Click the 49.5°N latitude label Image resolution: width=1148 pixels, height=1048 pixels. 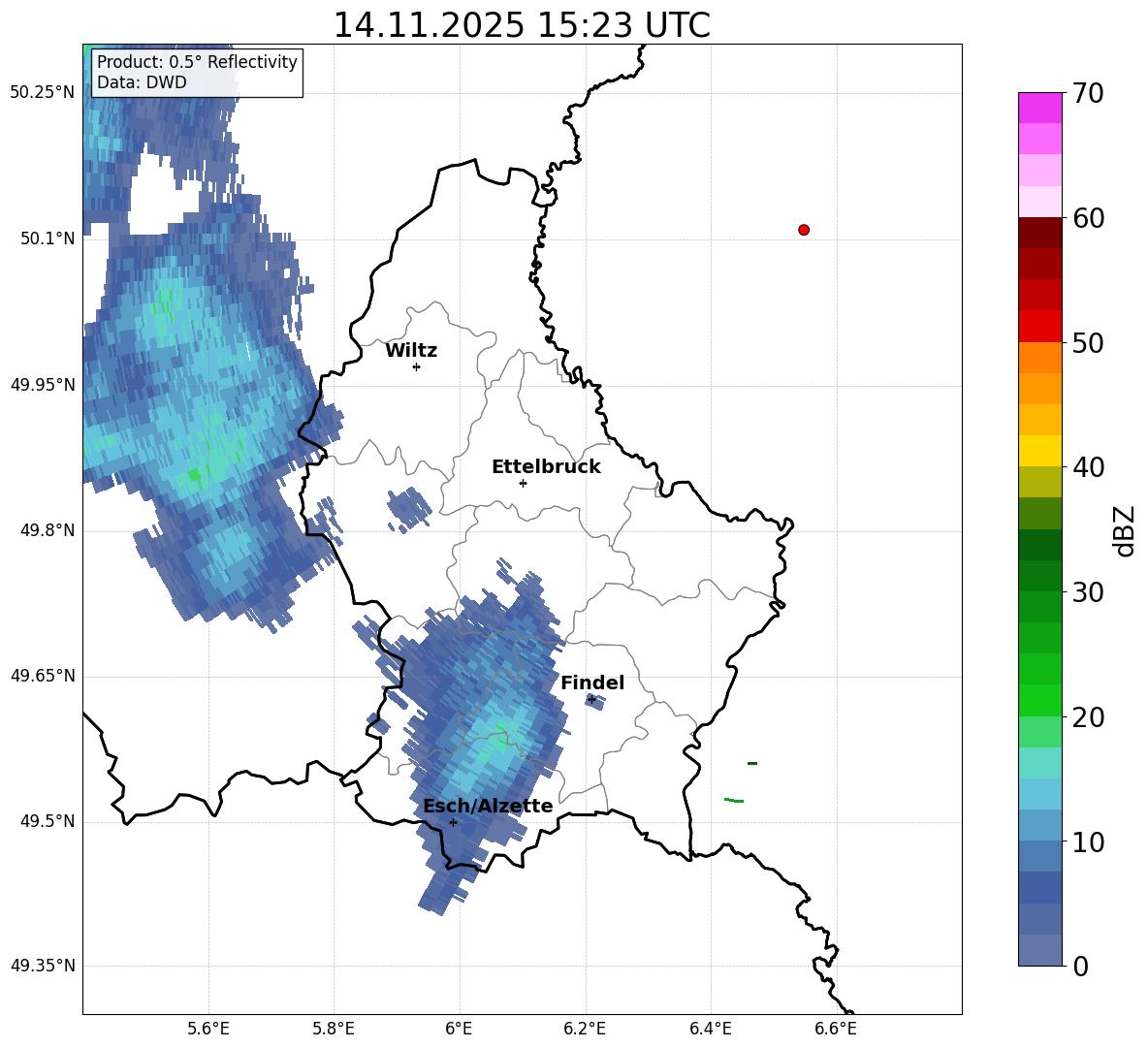point(48,821)
